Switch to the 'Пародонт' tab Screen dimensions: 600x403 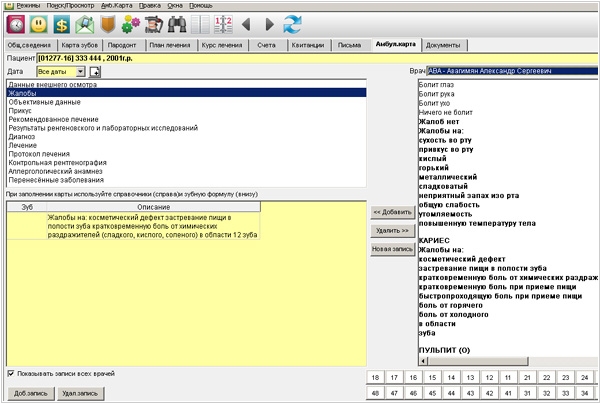tap(122, 45)
